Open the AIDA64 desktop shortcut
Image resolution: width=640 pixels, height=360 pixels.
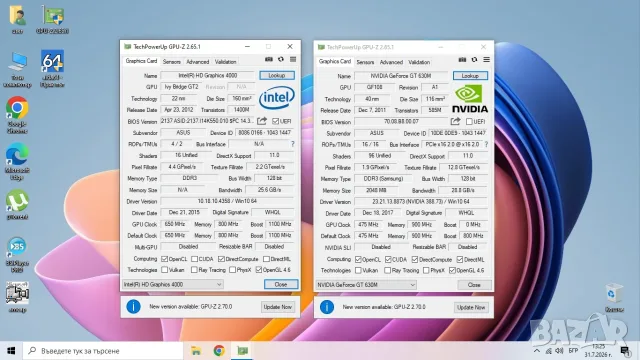coord(52,69)
